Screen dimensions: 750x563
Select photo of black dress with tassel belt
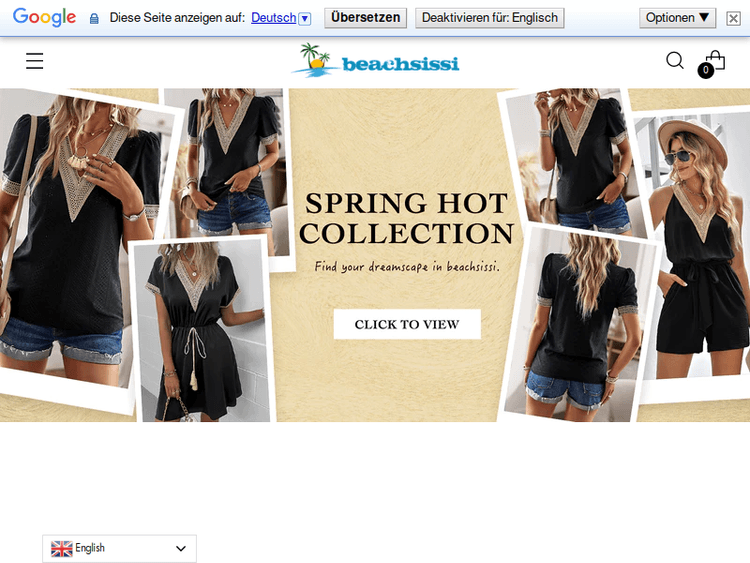pyautogui.click(x=200, y=330)
